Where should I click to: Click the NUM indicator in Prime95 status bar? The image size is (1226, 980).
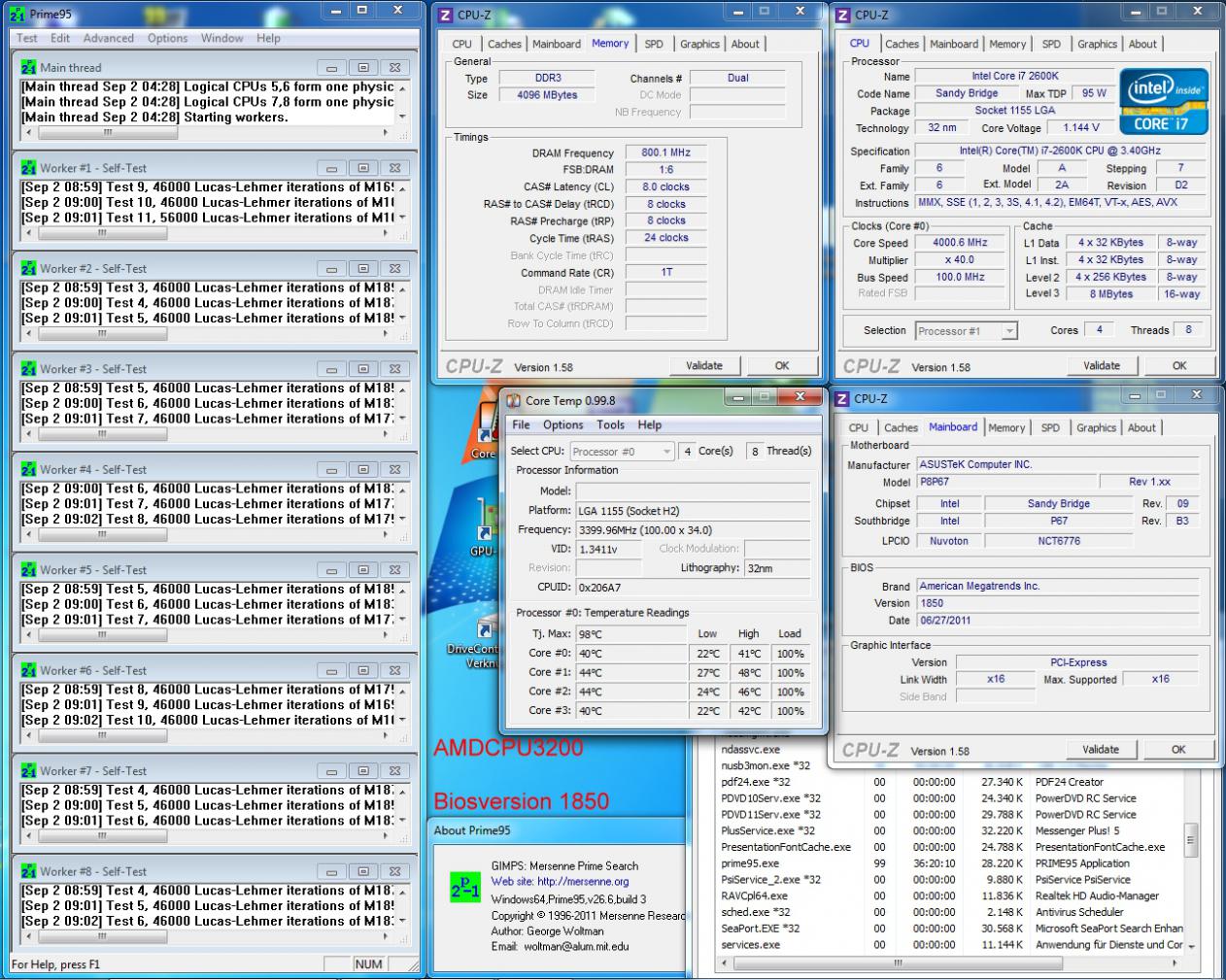click(x=369, y=964)
